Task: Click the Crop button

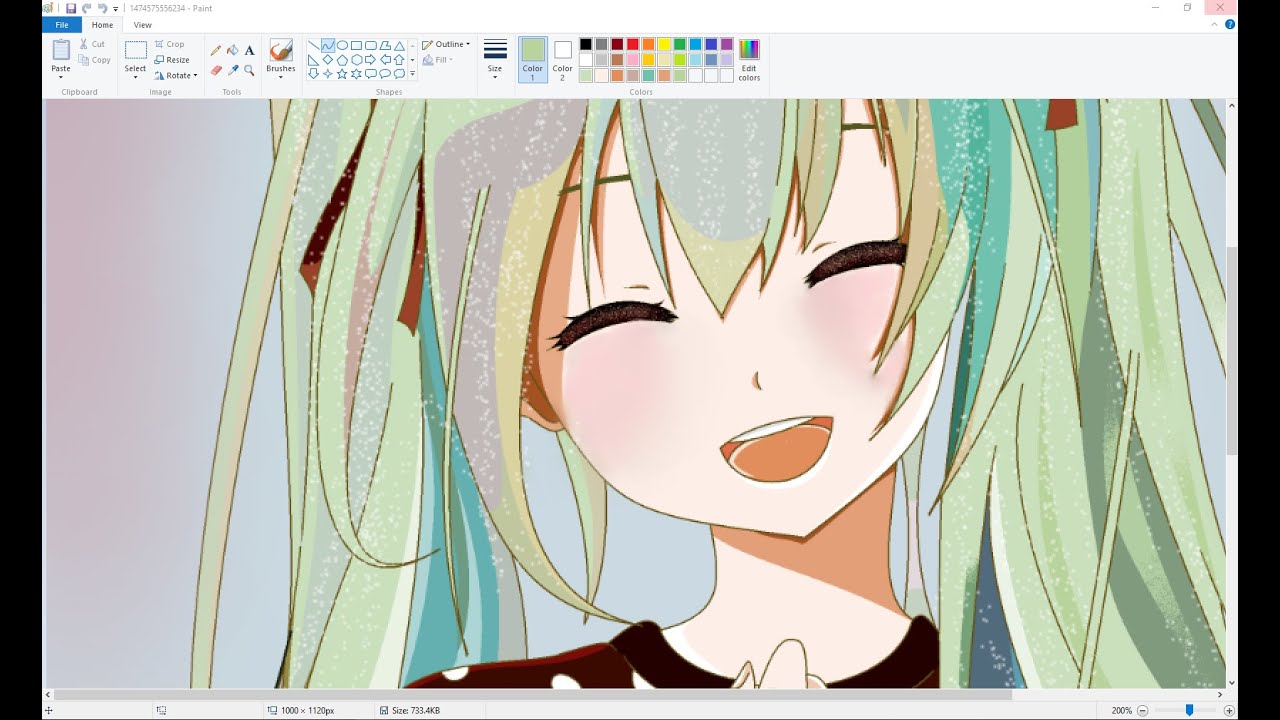Action: pos(169,44)
